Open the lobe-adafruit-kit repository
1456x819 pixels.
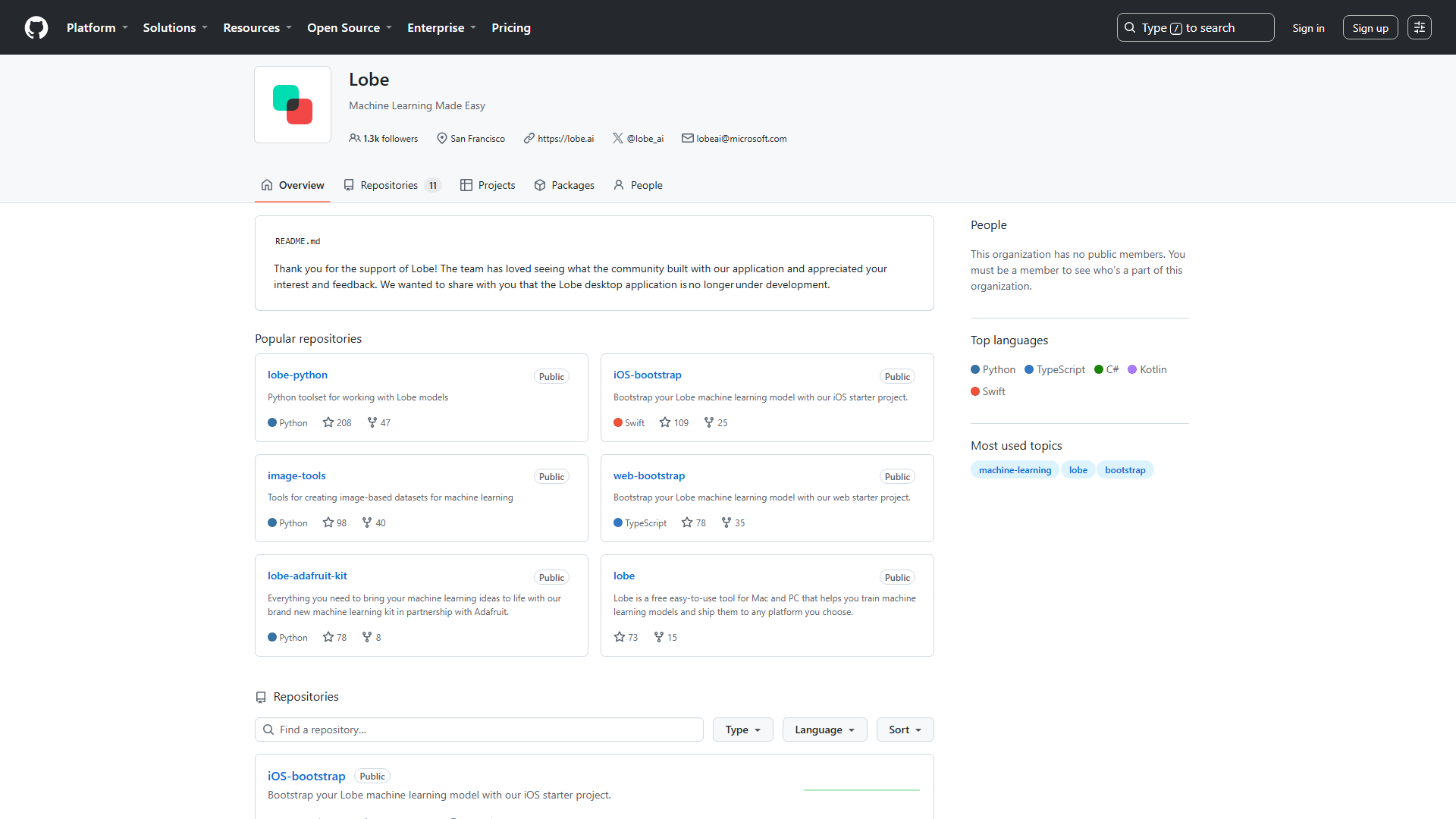[x=307, y=576]
